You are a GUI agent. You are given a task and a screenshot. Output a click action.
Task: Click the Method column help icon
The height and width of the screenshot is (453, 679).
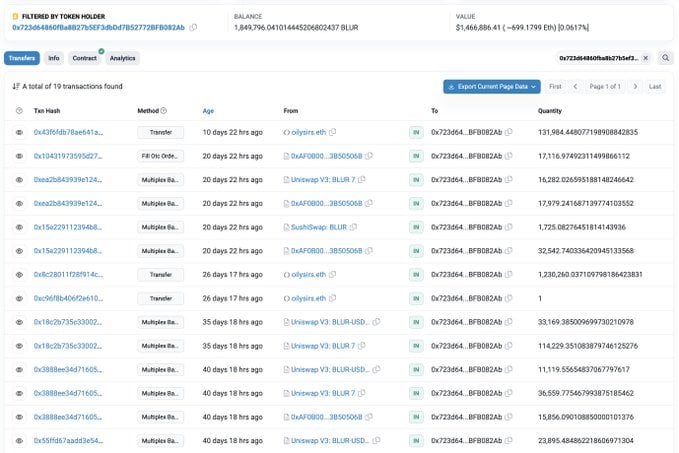coord(164,111)
